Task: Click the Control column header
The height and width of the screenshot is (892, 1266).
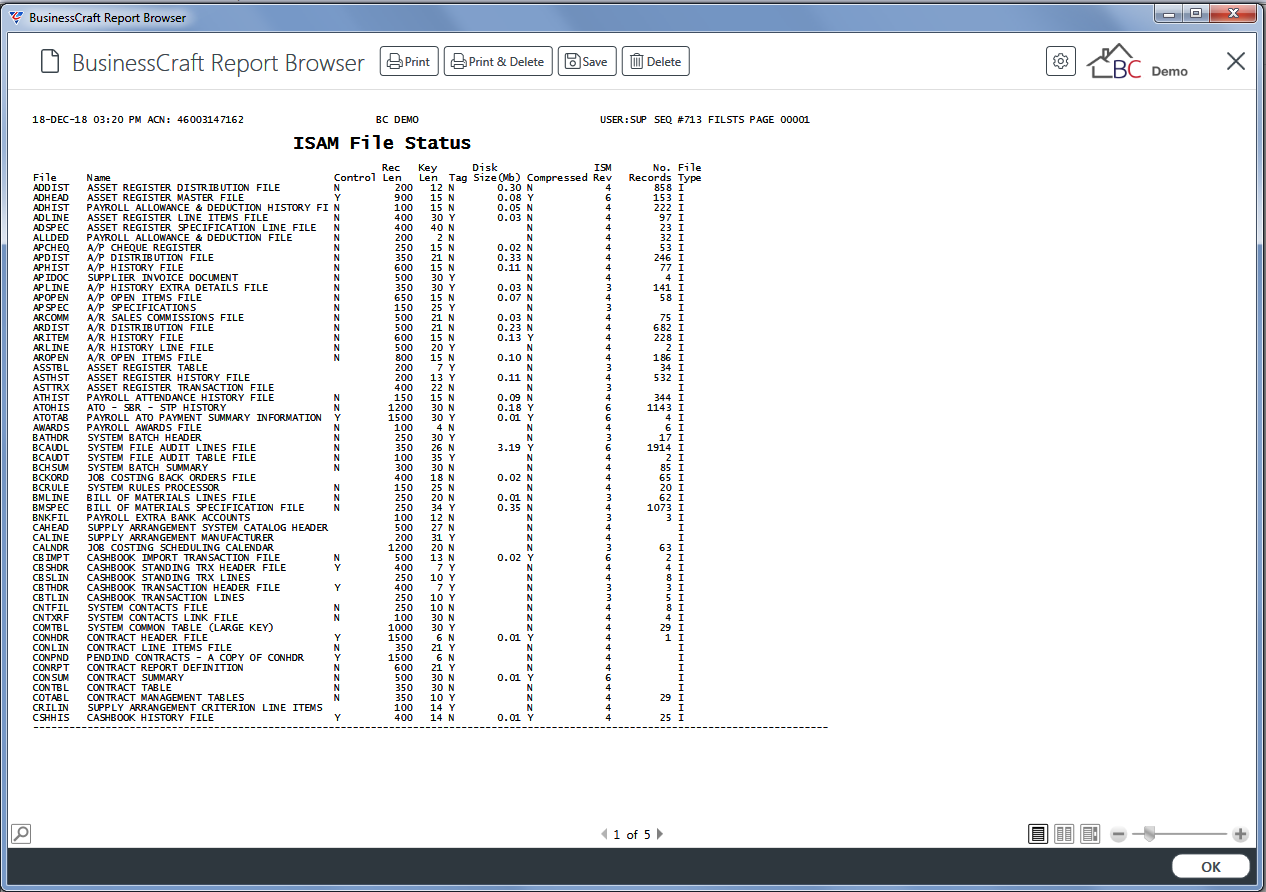Action: click(x=355, y=178)
